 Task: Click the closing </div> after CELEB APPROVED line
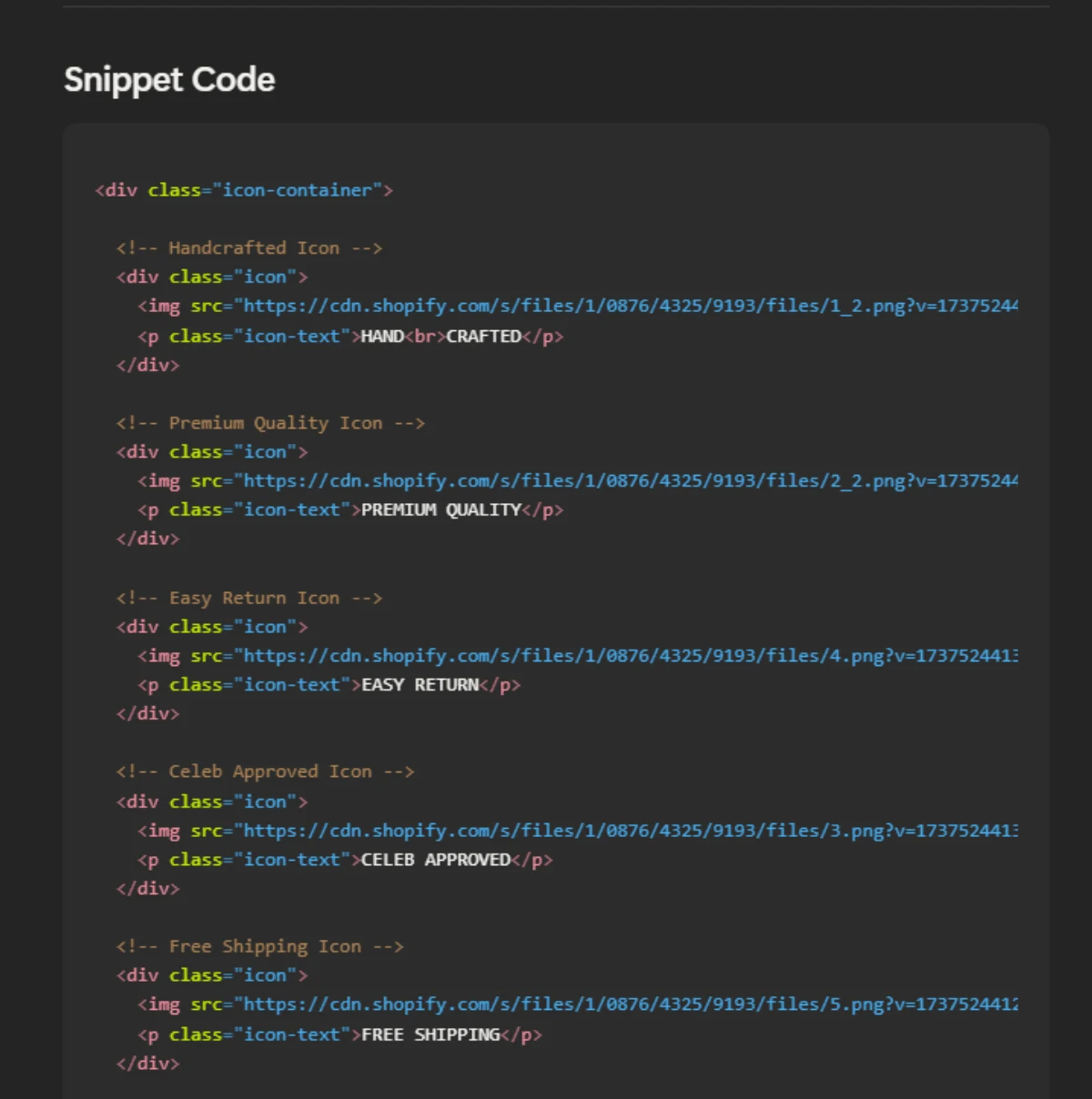[x=147, y=888]
